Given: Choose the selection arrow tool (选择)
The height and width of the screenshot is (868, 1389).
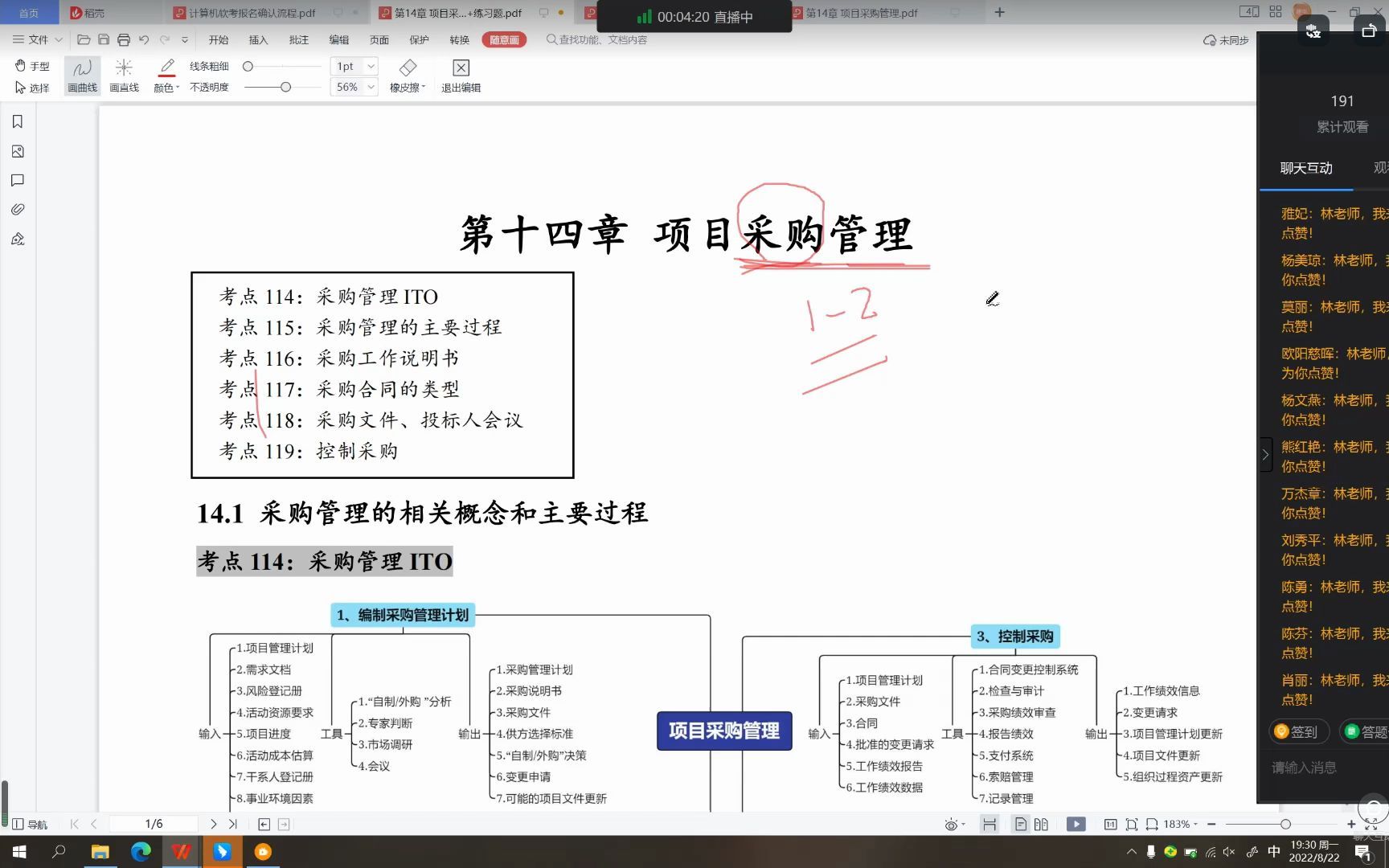Looking at the screenshot, I should pos(32,88).
